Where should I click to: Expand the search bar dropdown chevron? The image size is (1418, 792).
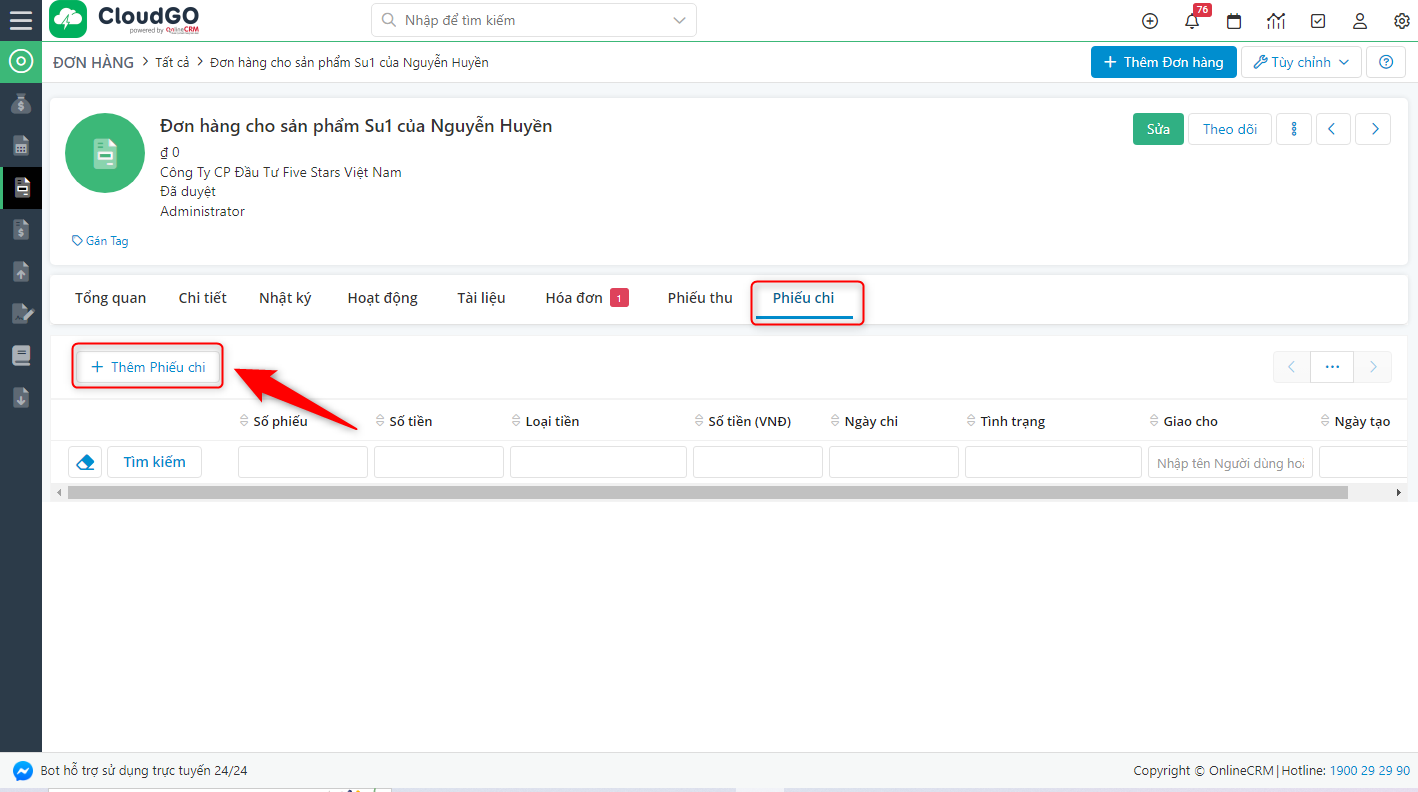point(678,20)
